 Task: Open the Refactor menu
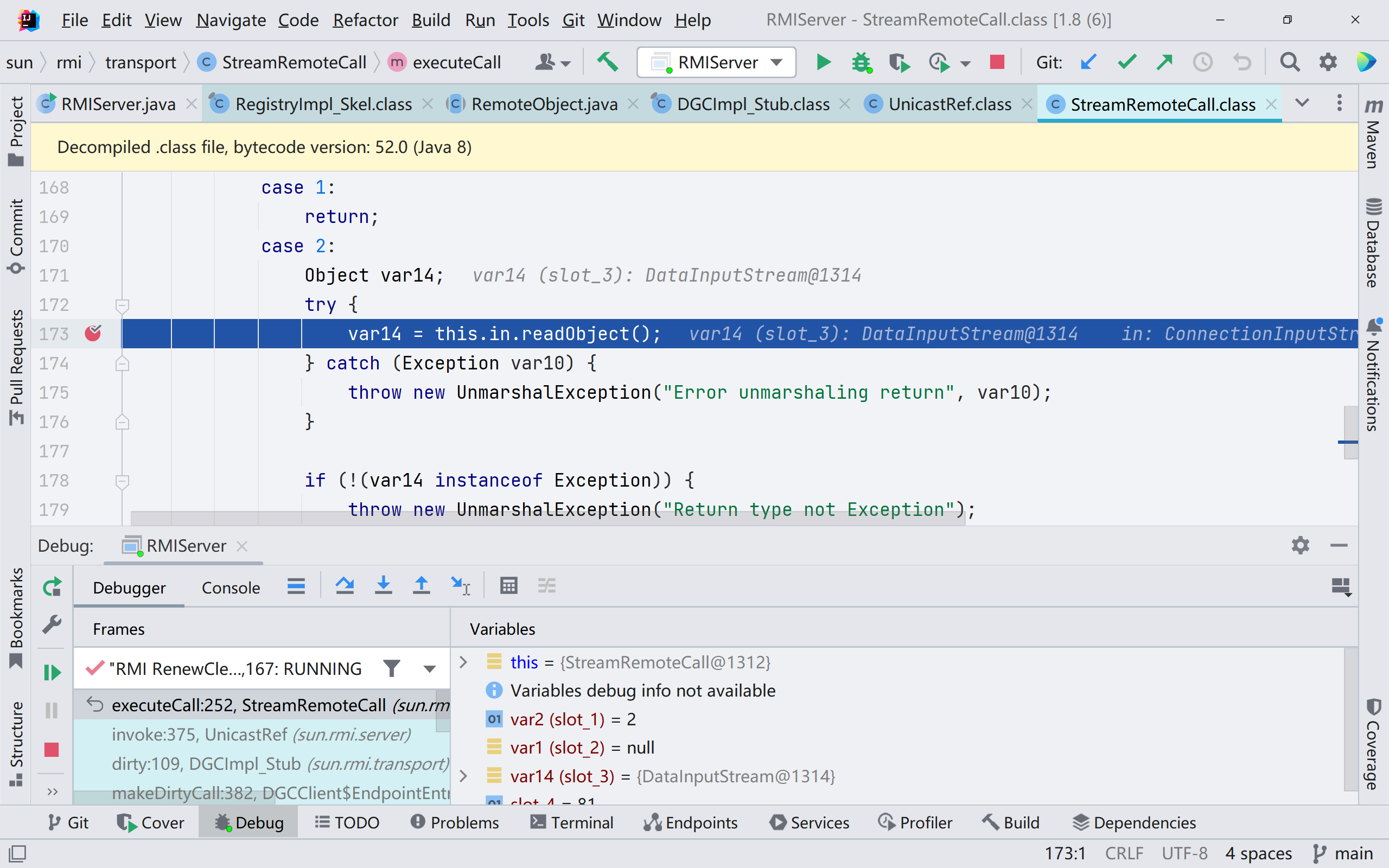pos(365,20)
